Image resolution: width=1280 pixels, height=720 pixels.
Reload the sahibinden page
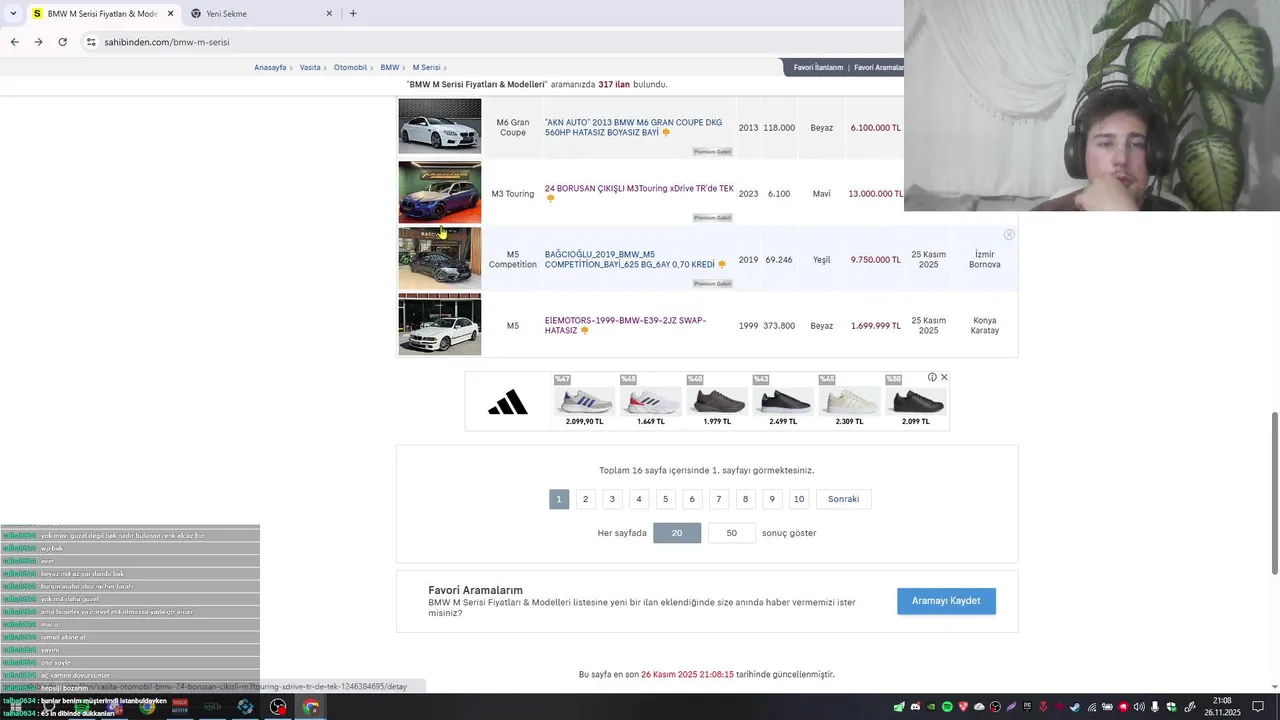coord(62,42)
